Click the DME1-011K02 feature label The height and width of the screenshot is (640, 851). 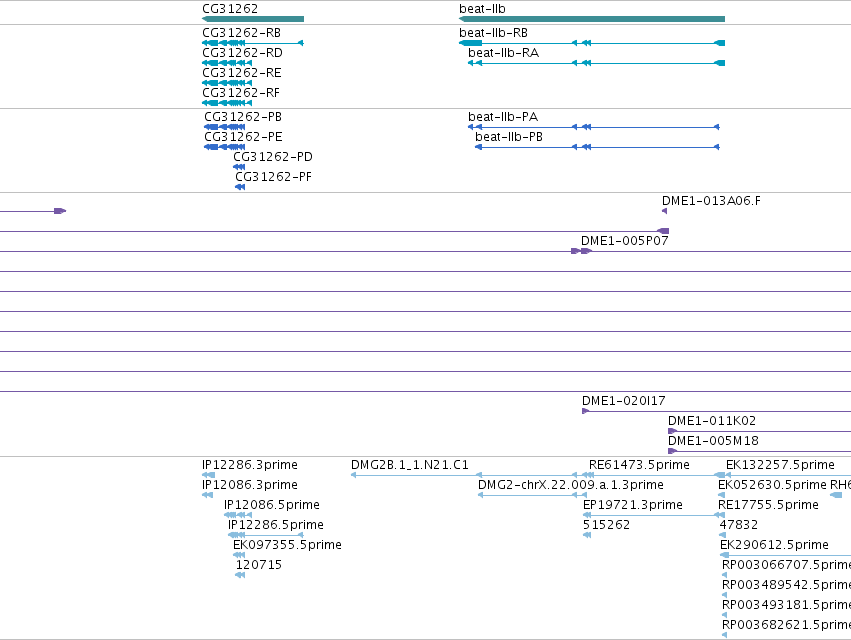(712, 421)
